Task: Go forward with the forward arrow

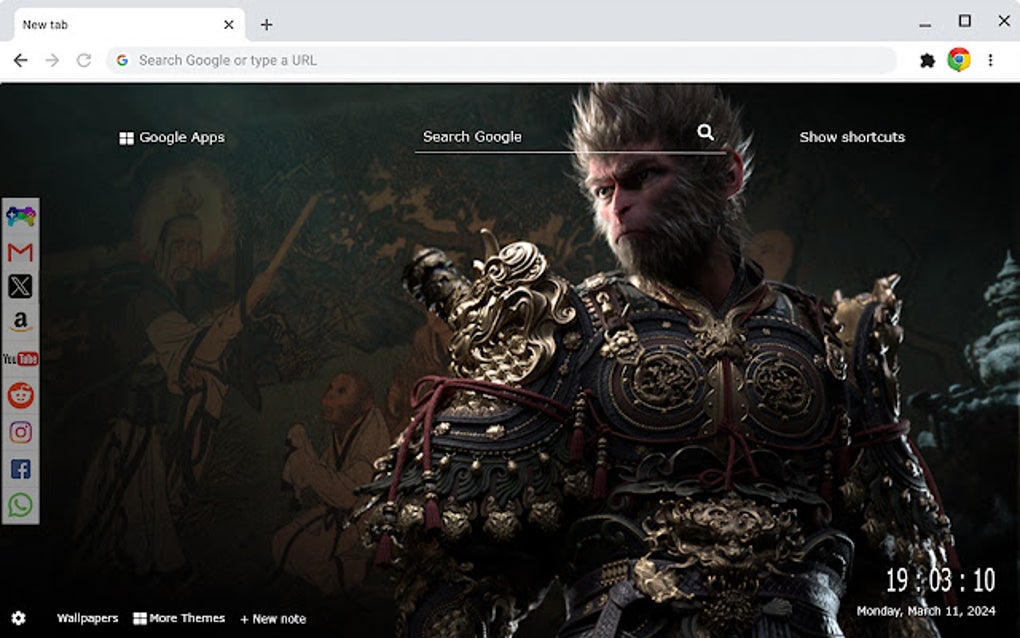Action: click(x=53, y=60)
